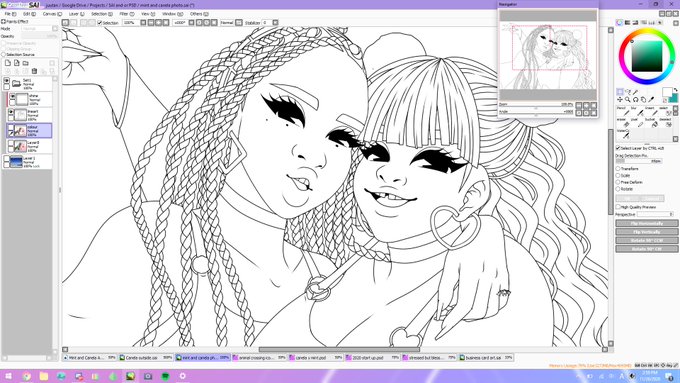Show the color wheel panel icon
The height and width of the screenshot is (383, 680).
pyautogui.click(x=620, y=23)
